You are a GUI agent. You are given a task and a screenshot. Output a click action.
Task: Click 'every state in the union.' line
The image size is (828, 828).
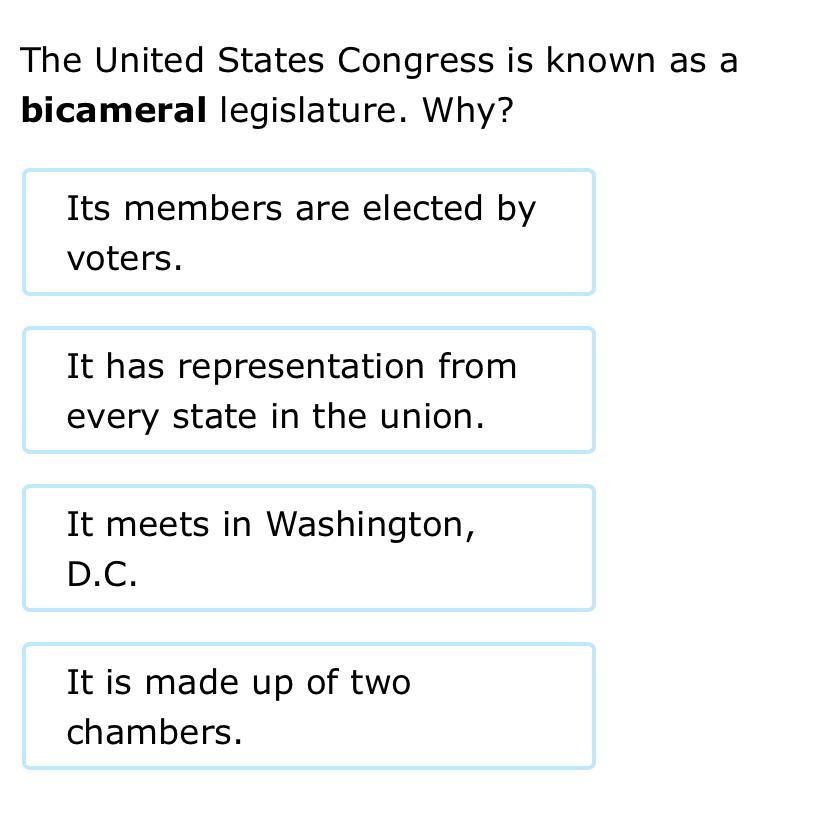click(275, 418)
